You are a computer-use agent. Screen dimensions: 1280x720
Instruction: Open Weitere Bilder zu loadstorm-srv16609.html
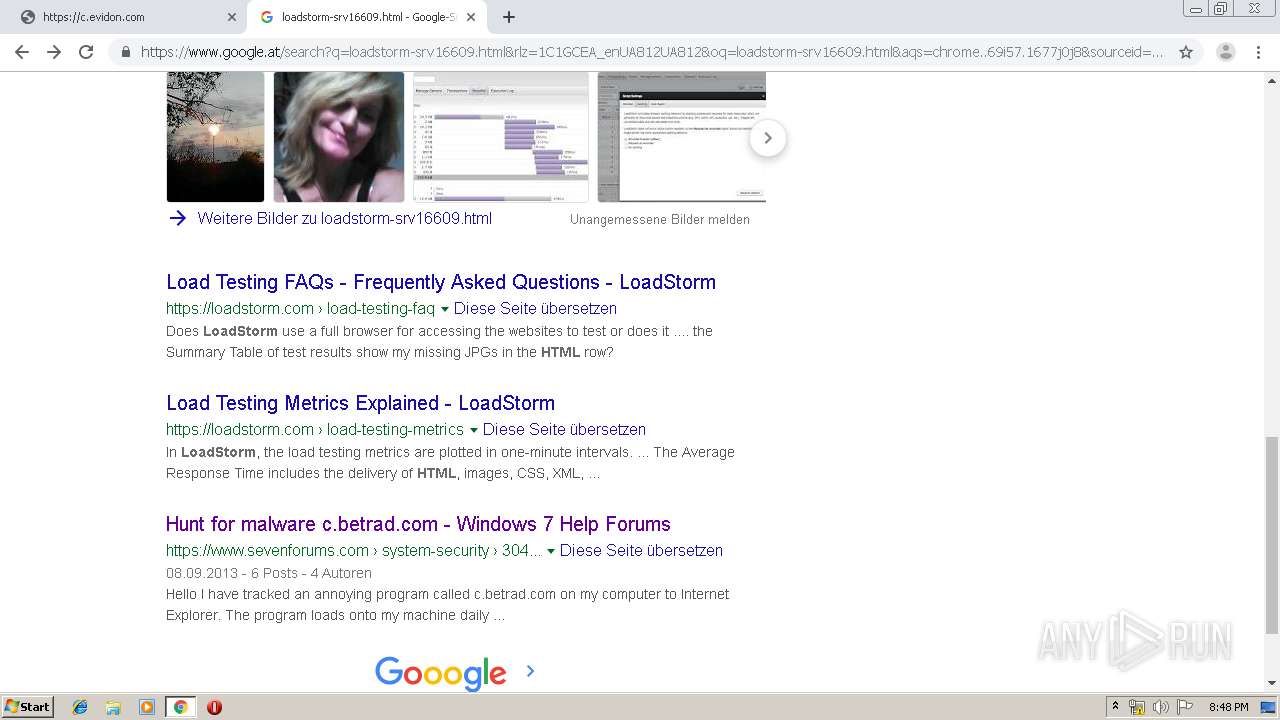point(344,218)
